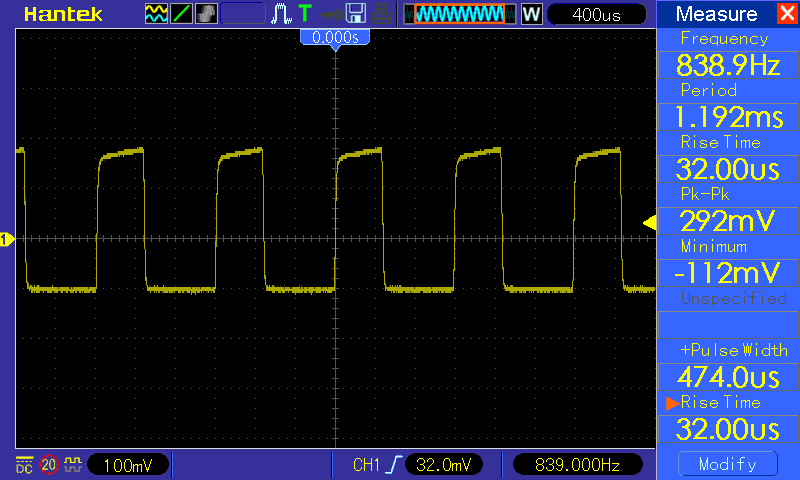Select the Frequency measurement 838.9Hz
This screenshot has height=480, width=800.
[728, 65]
